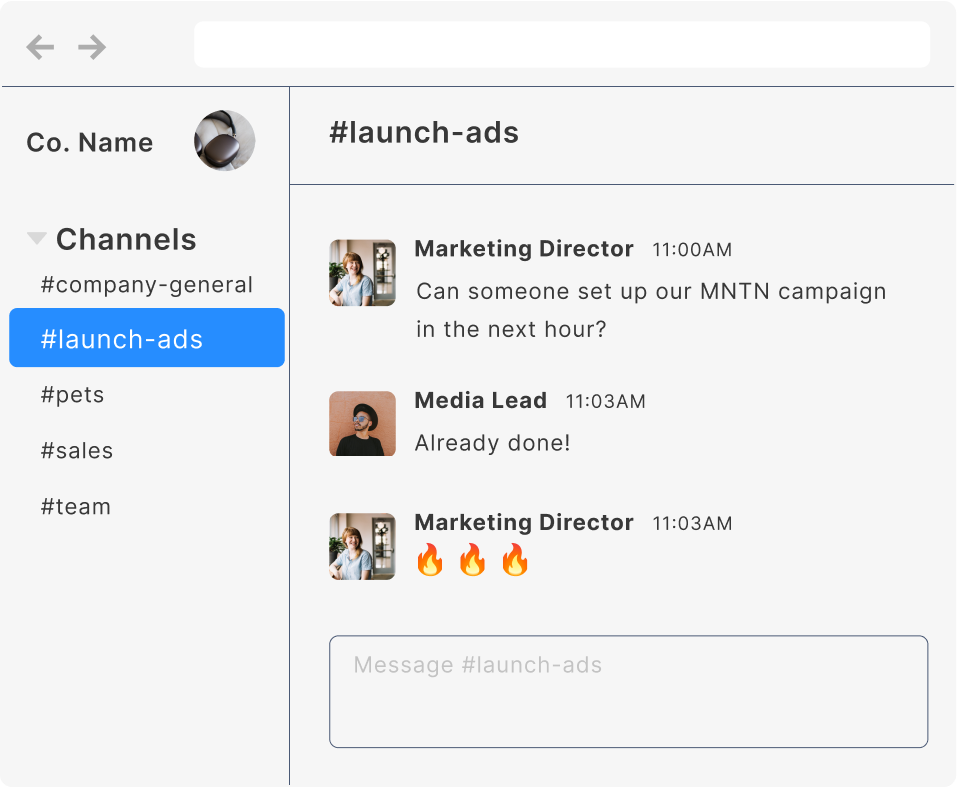This screenshot has height=787, width=957.
Task: Click the Media Lead sender name
Action: tap(480, 401)
